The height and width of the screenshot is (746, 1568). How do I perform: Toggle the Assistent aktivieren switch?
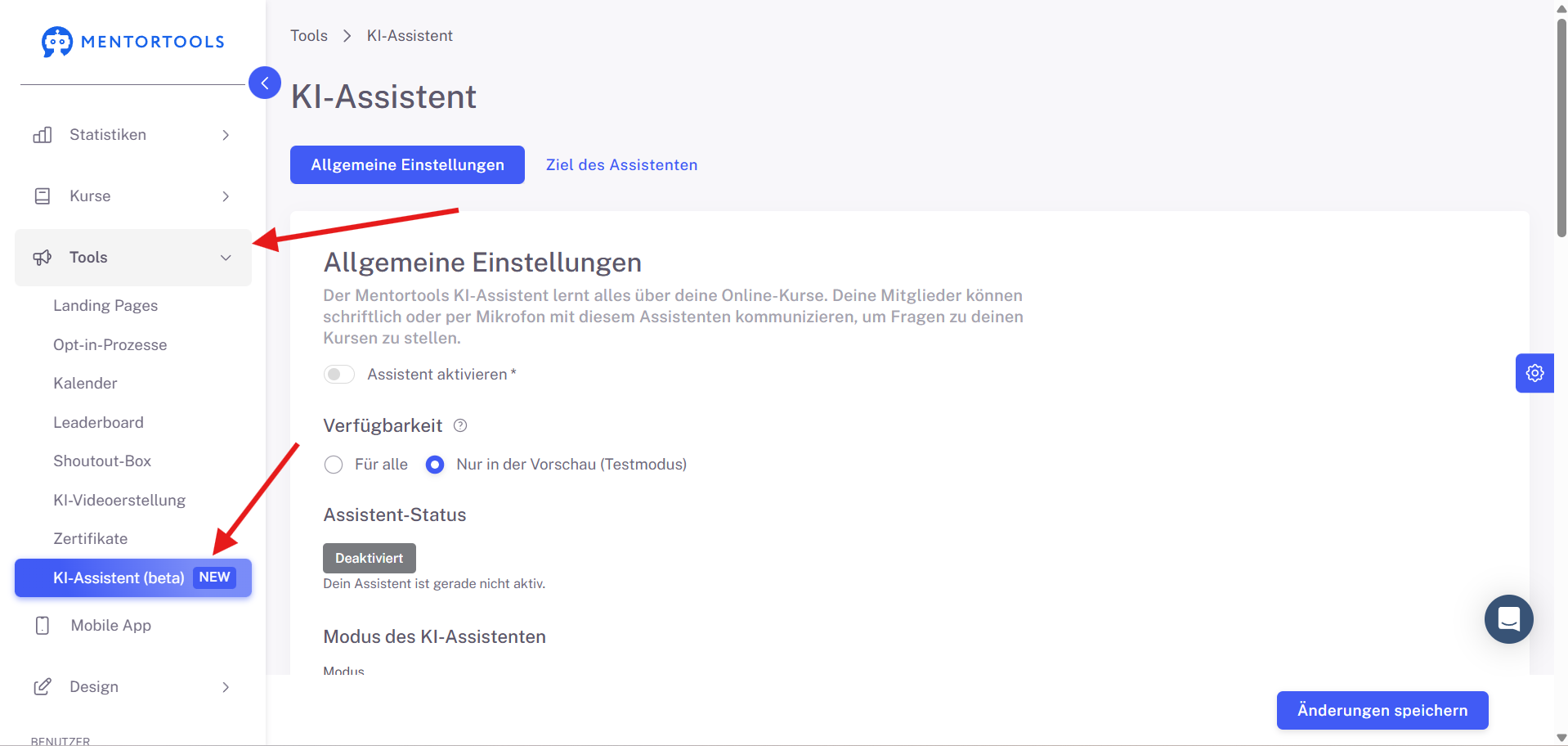[339, 375]
